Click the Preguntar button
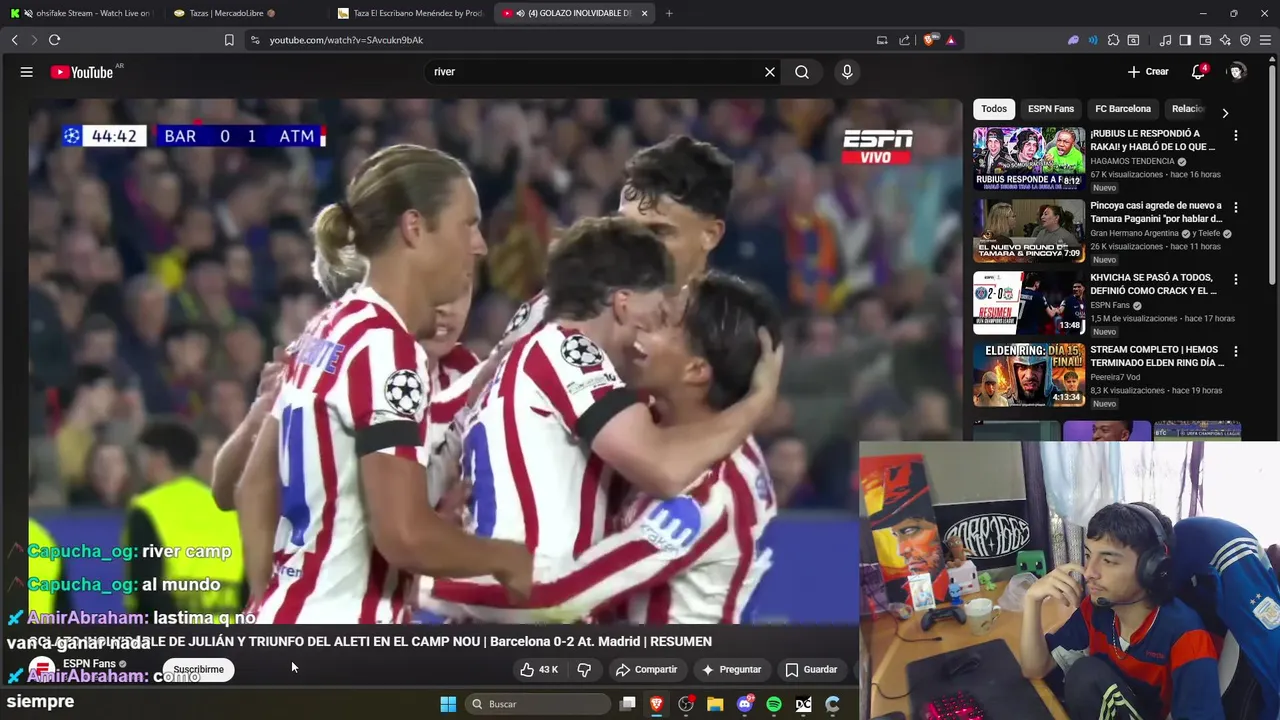Image resolution: width=1280 pixels, height=720 pixels. tap(731, 670)
